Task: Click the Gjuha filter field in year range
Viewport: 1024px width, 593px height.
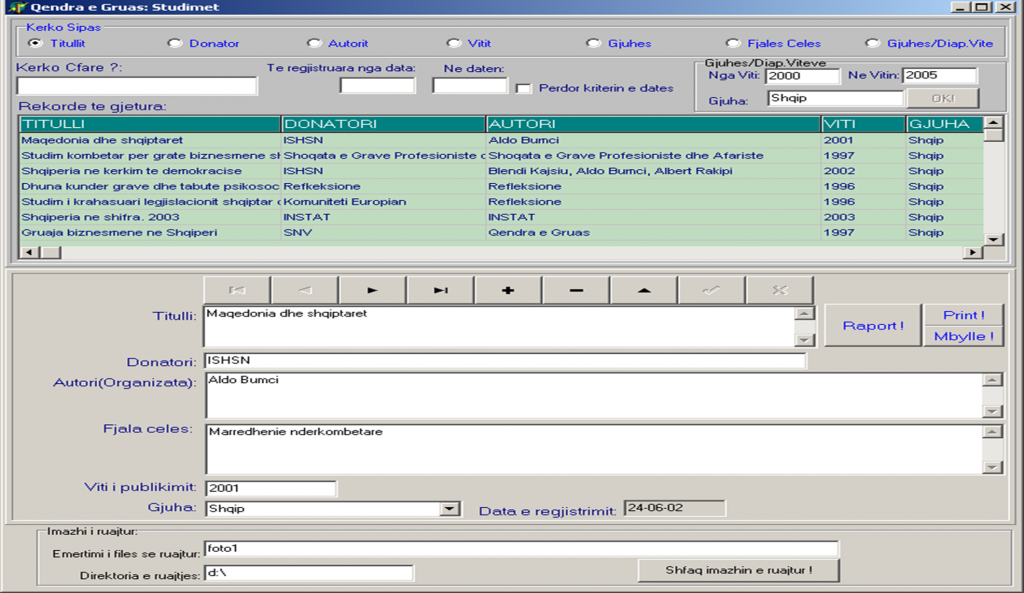Action: (x=835, y=99)
